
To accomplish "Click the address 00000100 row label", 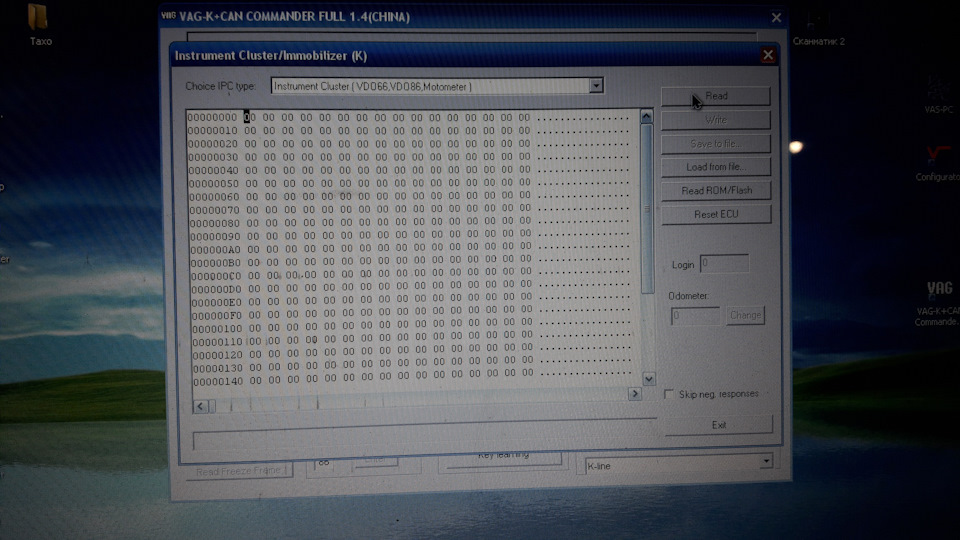I will coord(217,329).
